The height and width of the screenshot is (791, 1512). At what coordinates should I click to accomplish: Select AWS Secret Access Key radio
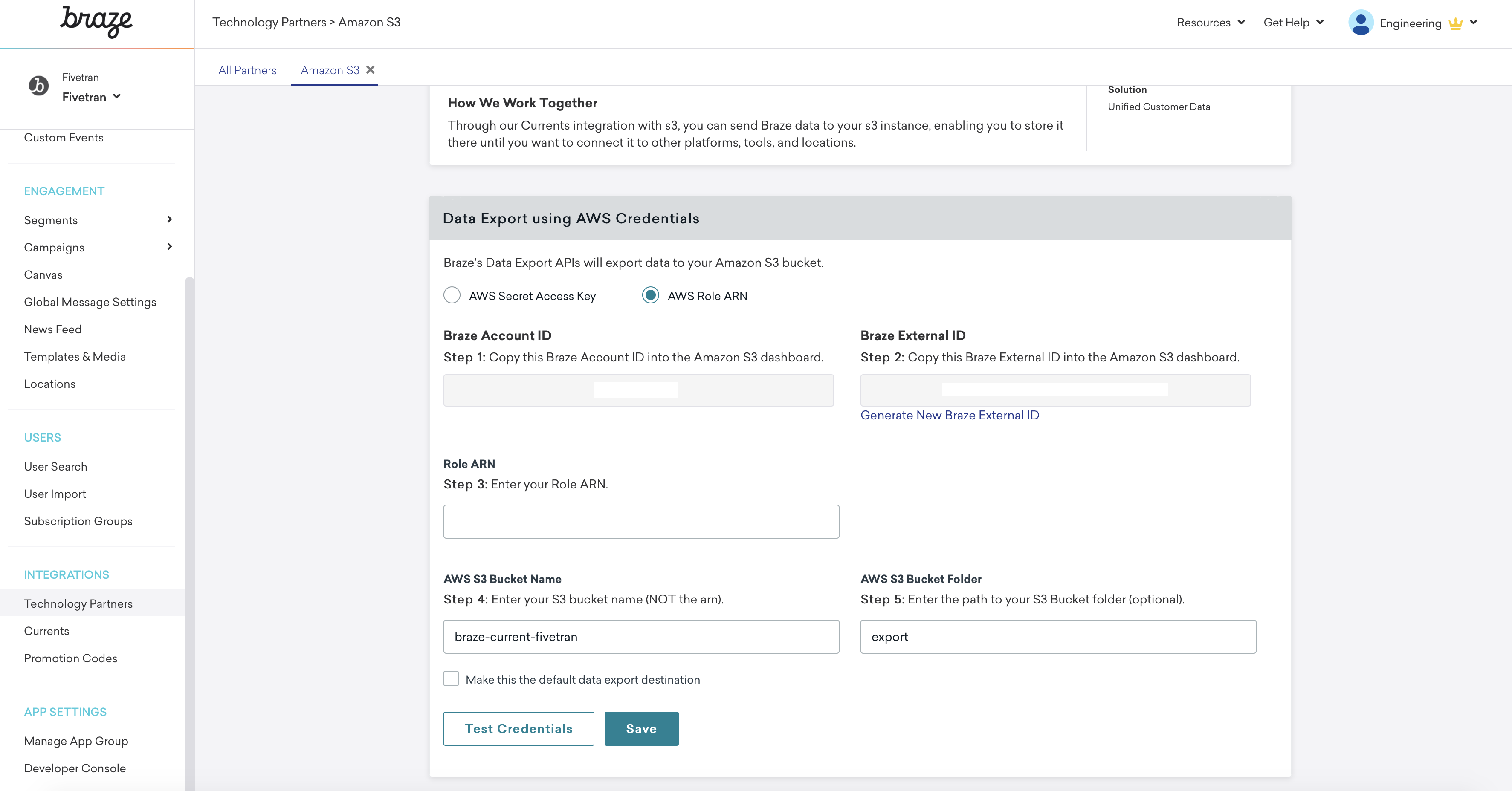coord(452,295)
